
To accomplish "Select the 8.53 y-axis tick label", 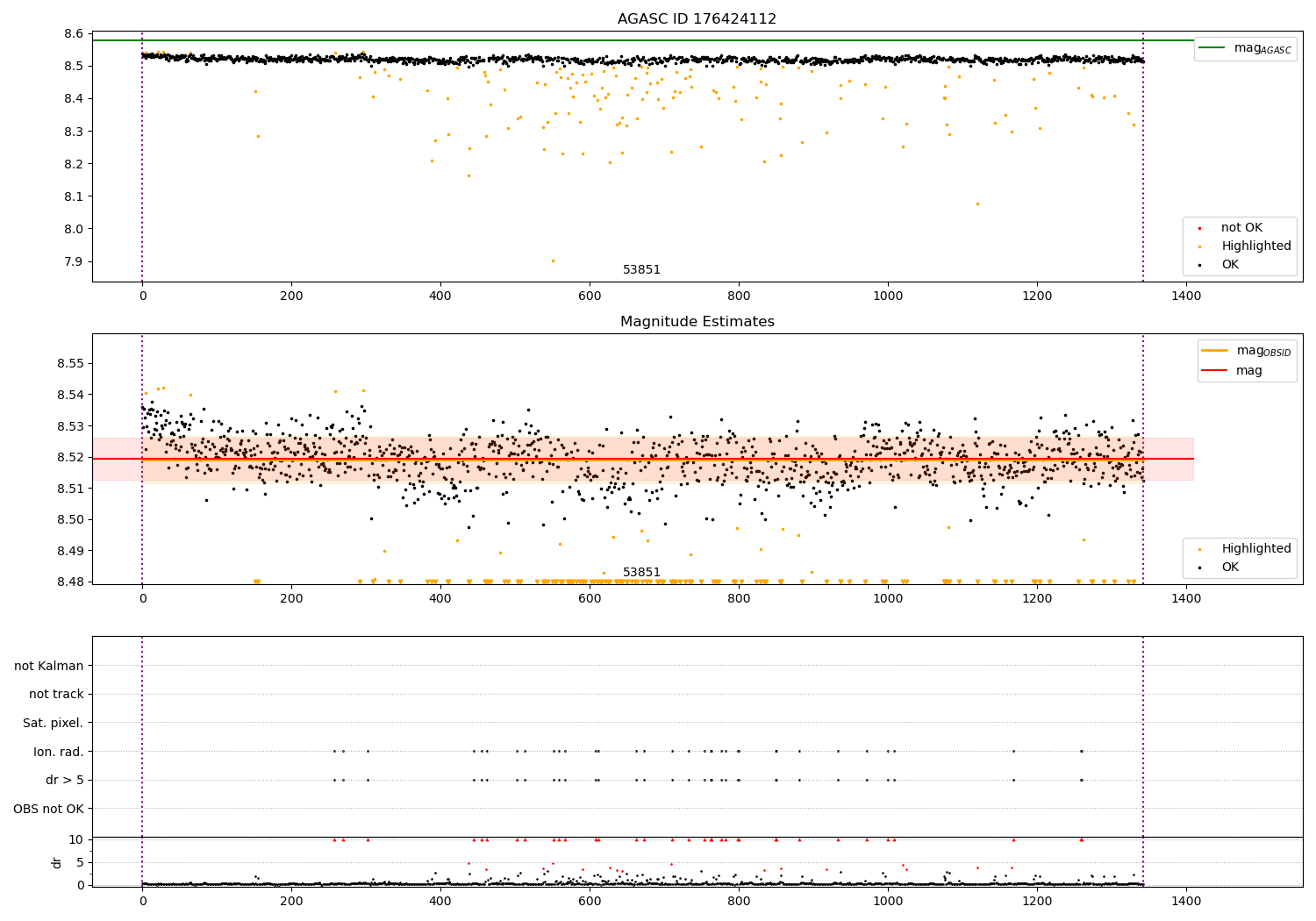I will point(69,426).
